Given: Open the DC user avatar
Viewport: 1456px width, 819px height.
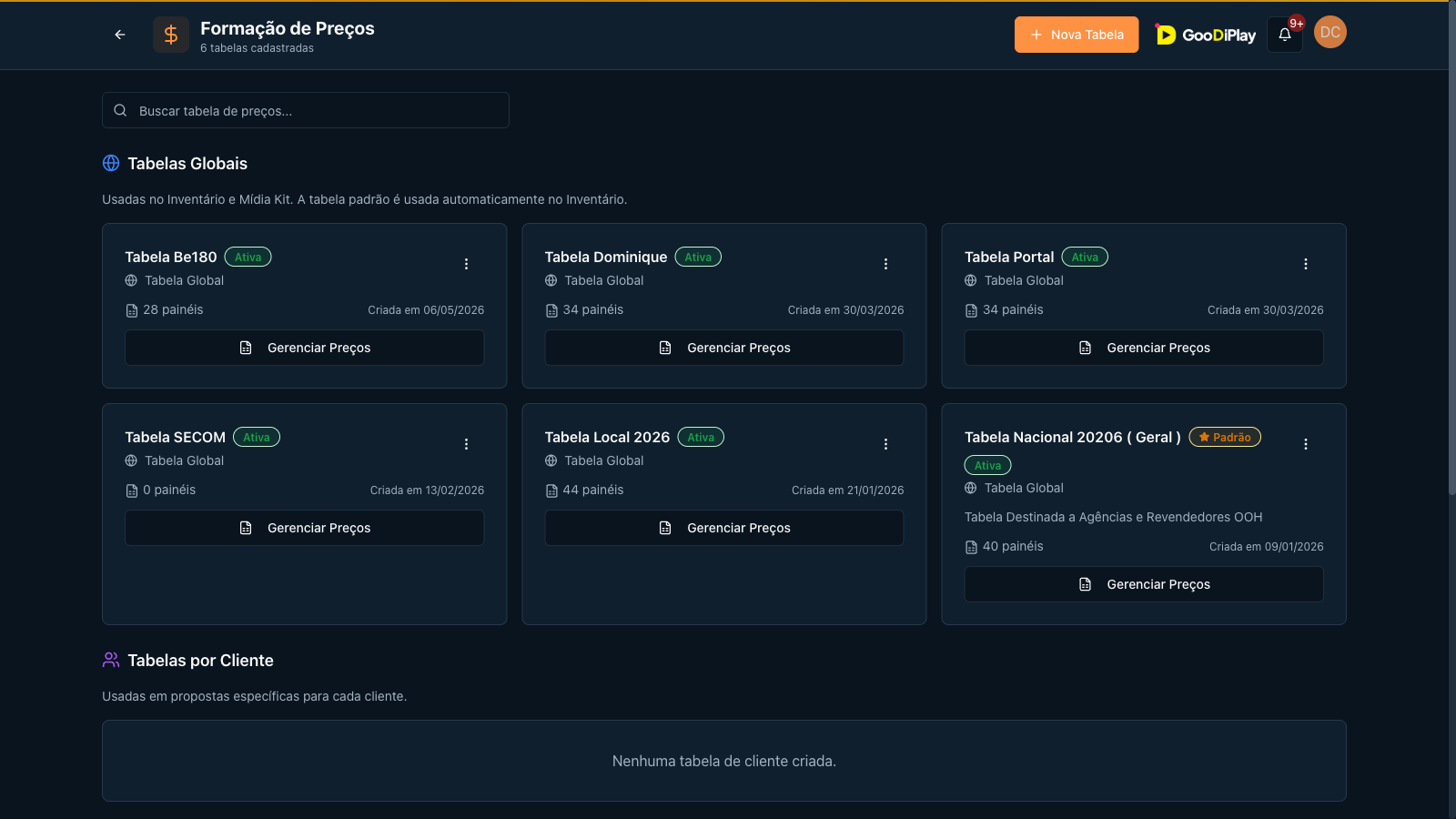Looking at the screenshot, I should (1330, 32).
